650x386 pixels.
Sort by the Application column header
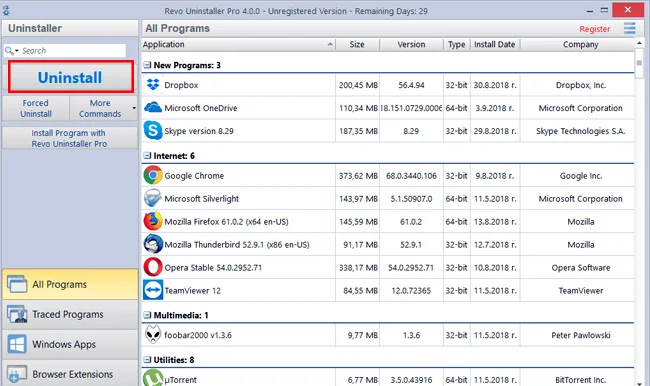pyautogui.click(x=238, y=44)
